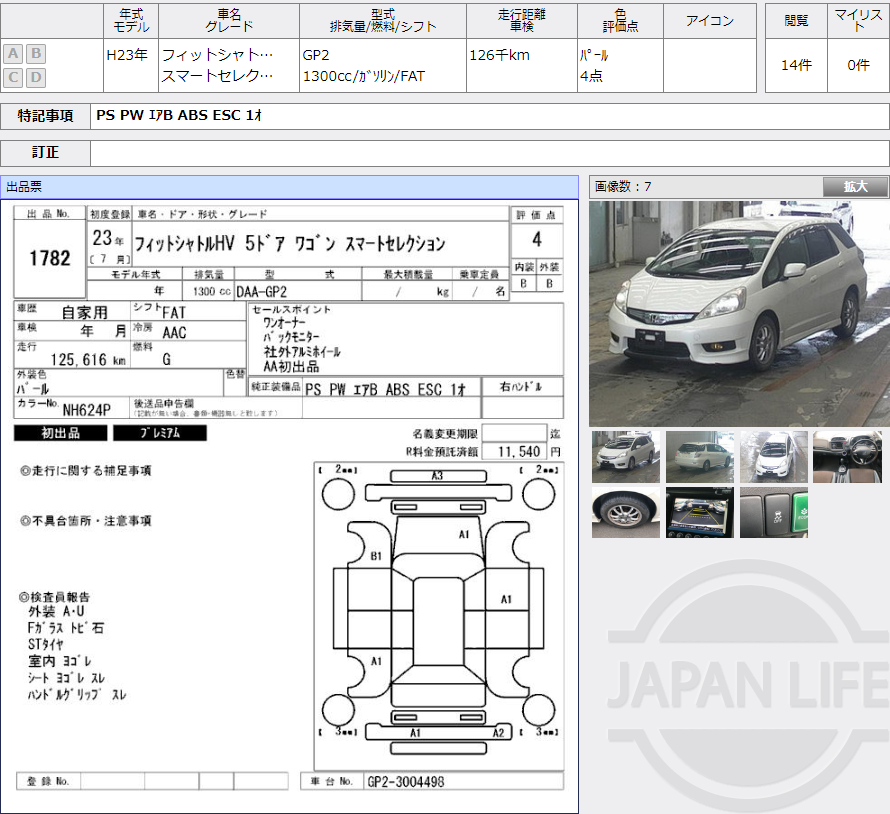Image resolution: width=890 pixels, height=814 pixels.
Task: Select the A view button
Action: click(x=12, y=53)
